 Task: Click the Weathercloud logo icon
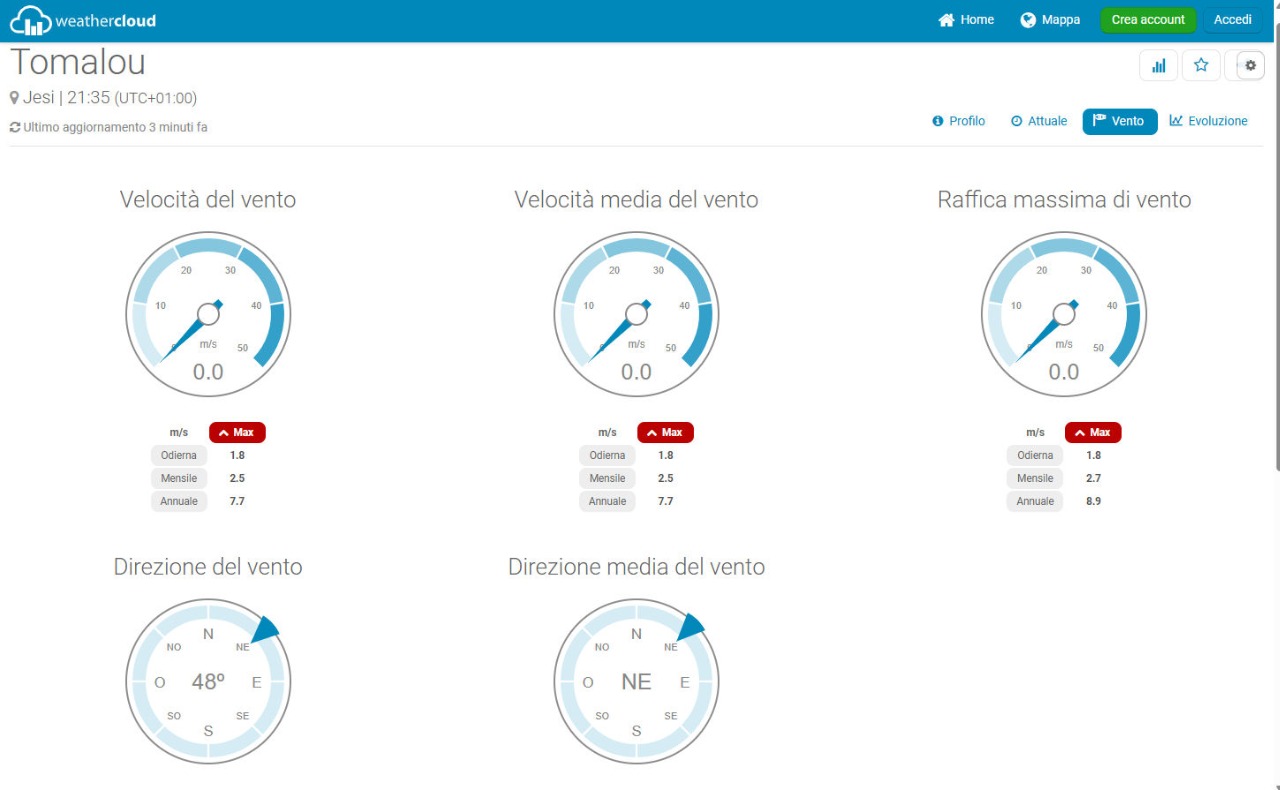coord(30,20)
